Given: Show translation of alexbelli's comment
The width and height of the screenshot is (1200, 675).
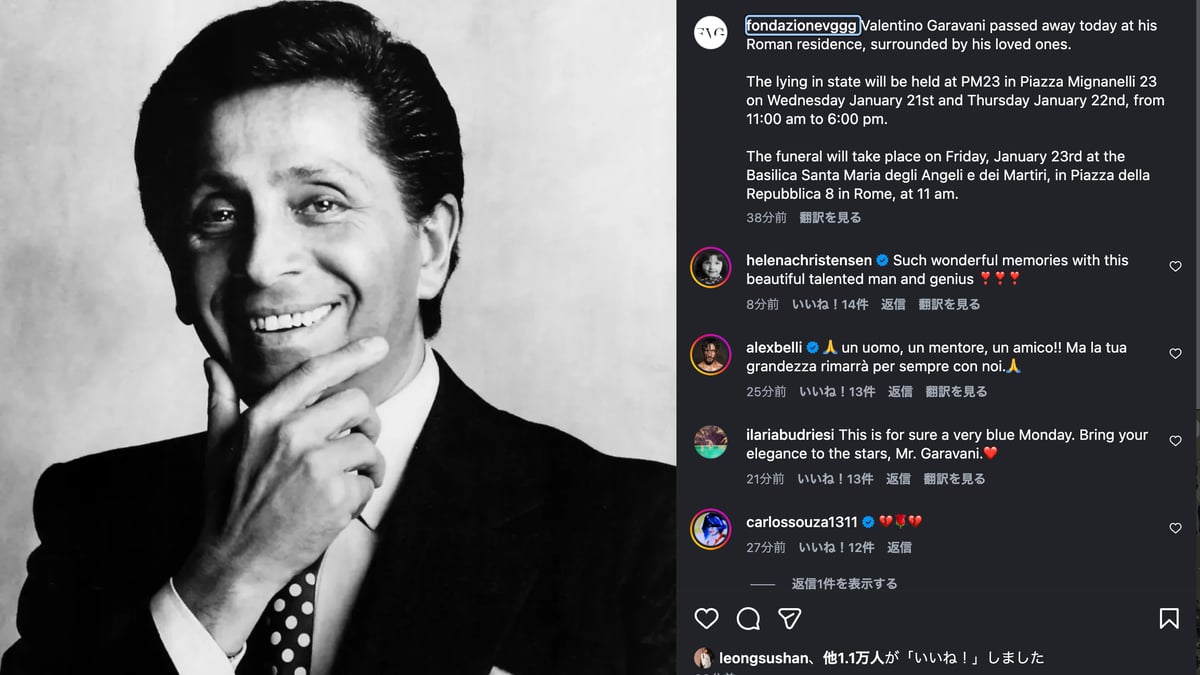Looking at the screenshot, I should (956, 392).
